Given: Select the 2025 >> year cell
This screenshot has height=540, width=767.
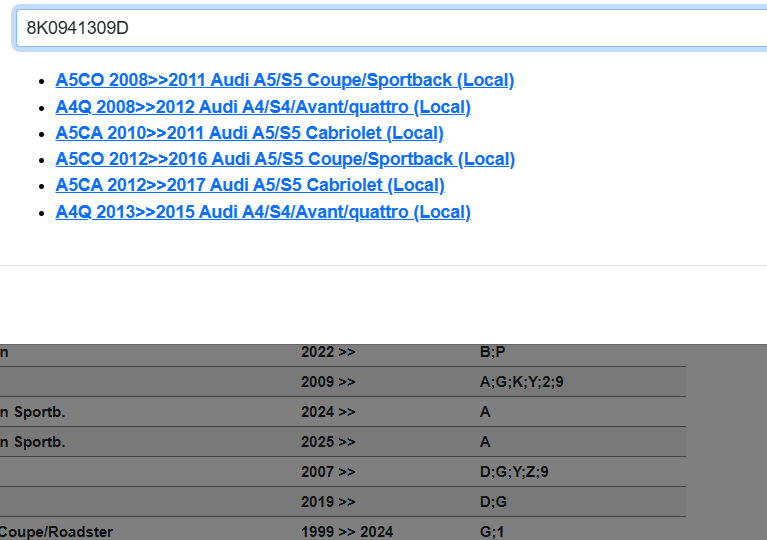Looking at the screenshot, I should pyautogui.click(x=328, y=442).
